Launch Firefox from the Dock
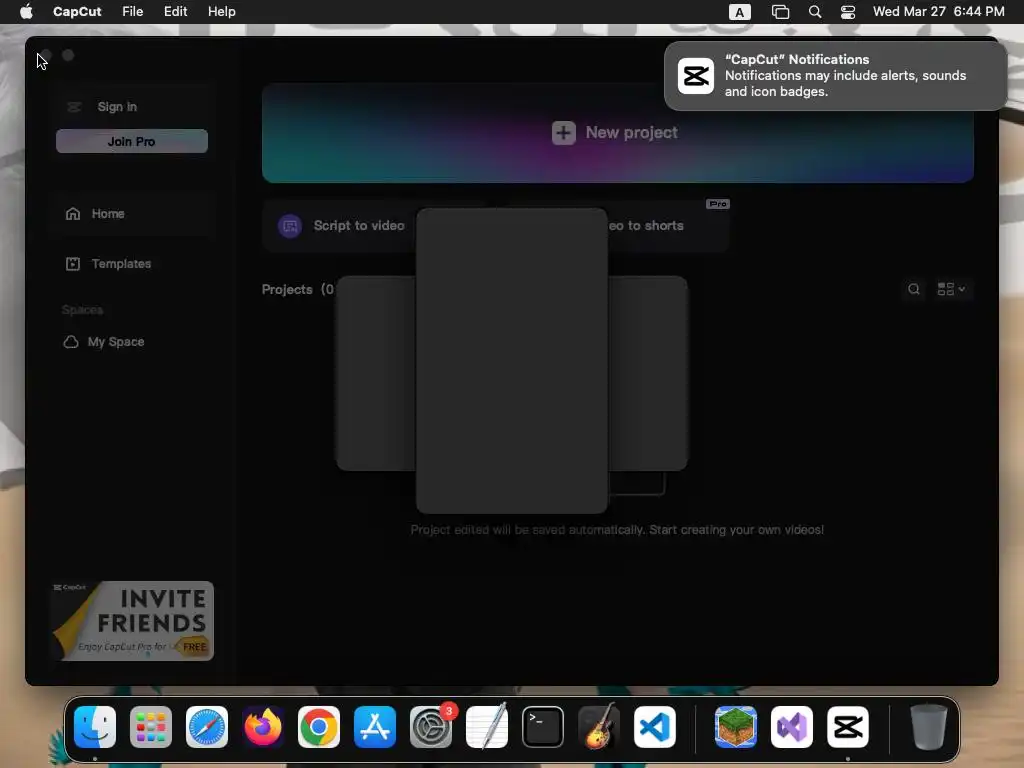1024x768 pixels. [x=263, y=727]
